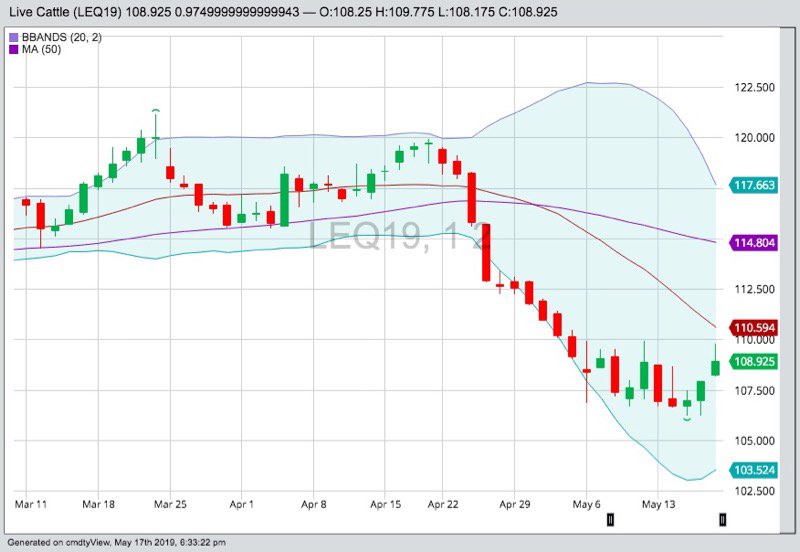The width and height of the screenshot is (800, 552).
Task: Click the 110.594 red price tag
Action: point(754,328)
